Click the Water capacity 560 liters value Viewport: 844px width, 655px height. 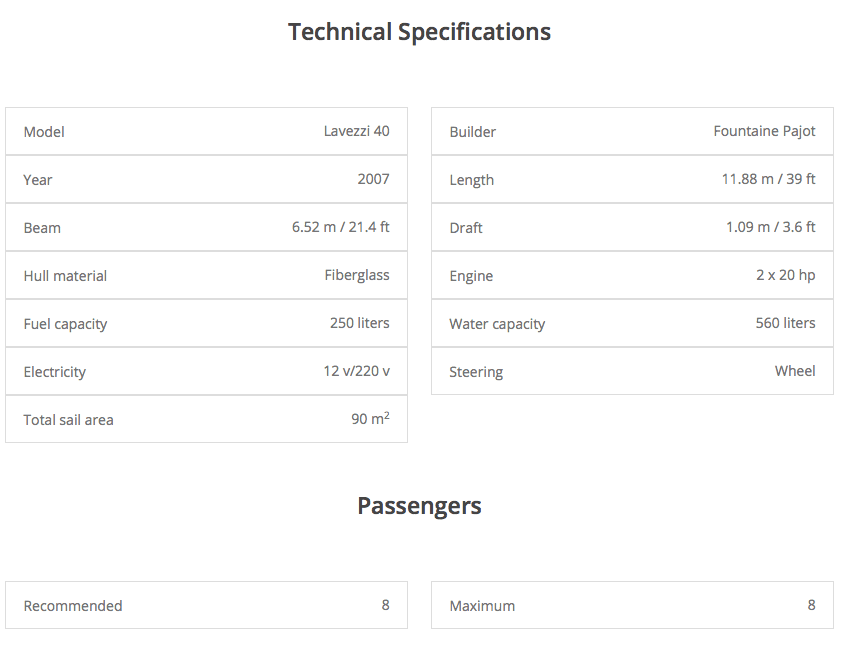(x=785, y=323)
